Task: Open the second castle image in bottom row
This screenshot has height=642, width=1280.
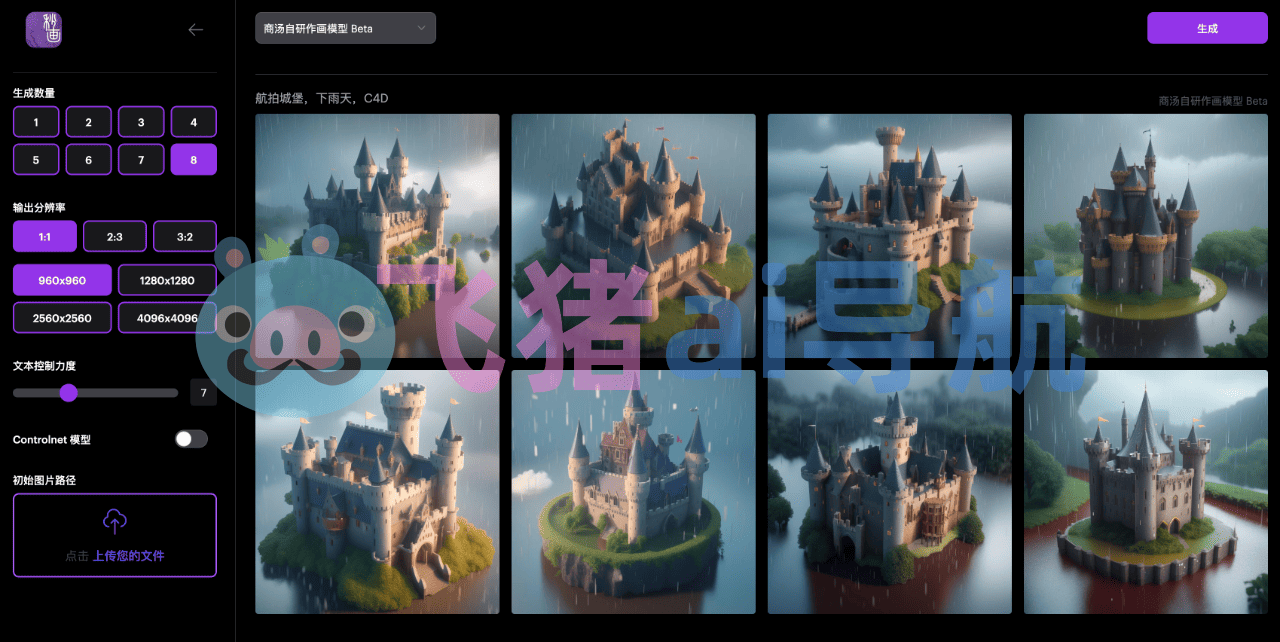Action: (633, 492)
